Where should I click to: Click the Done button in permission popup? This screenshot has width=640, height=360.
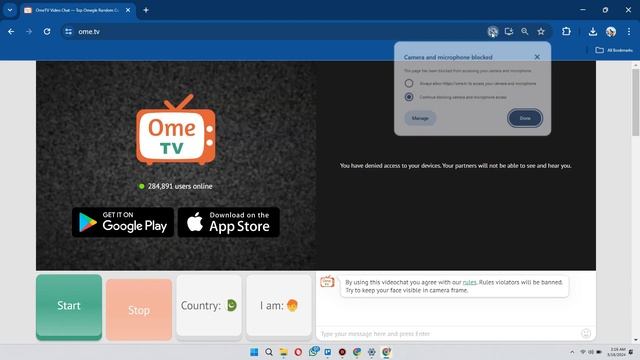click(525, 118)
